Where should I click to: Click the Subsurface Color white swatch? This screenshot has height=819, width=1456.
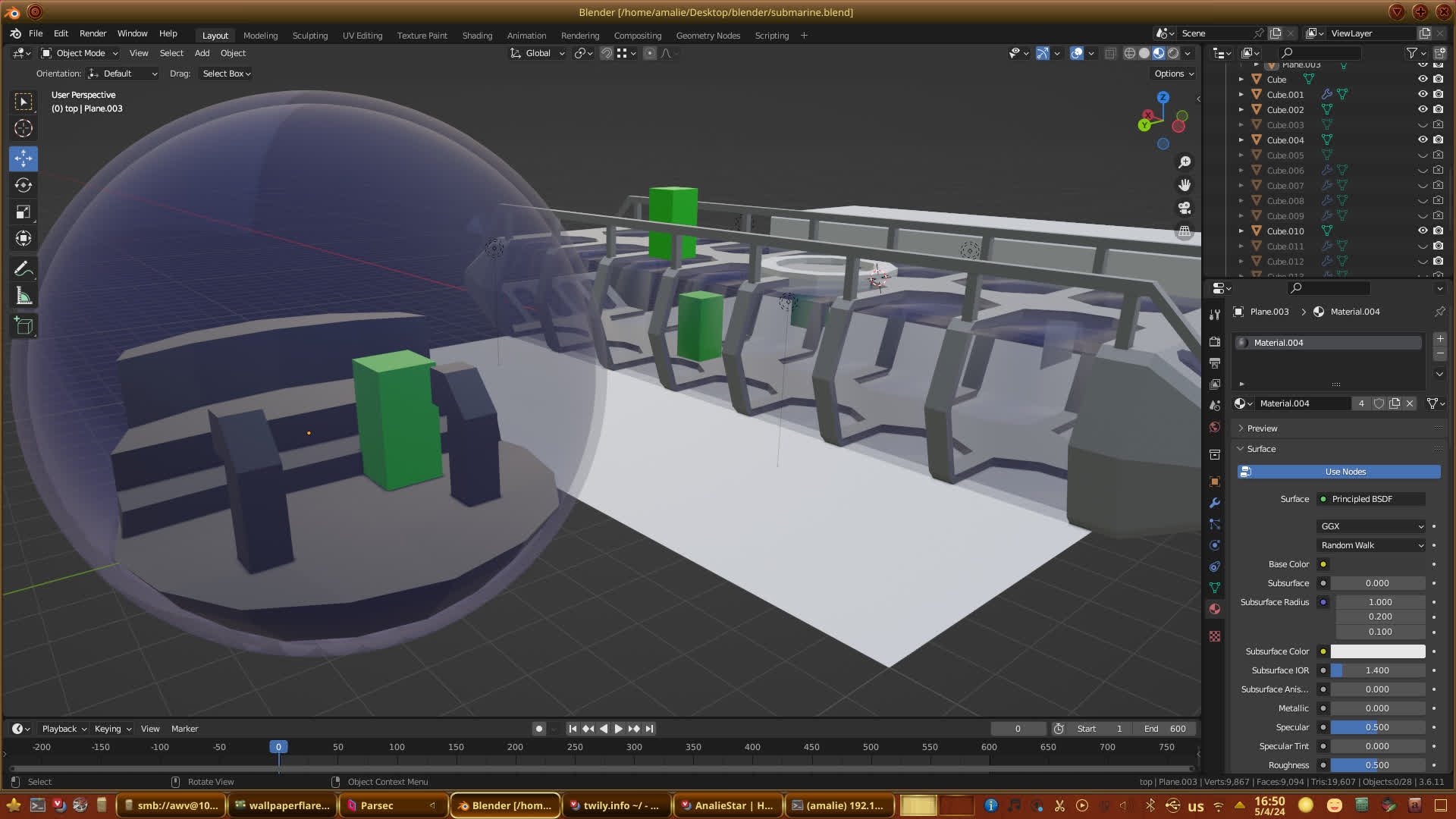pyautogui.click(x=1377, y=651)
